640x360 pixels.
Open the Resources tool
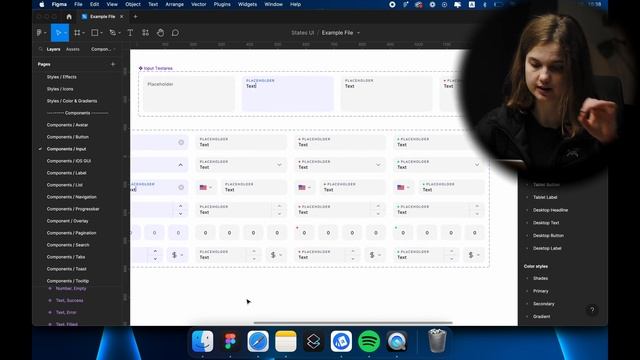145,33
